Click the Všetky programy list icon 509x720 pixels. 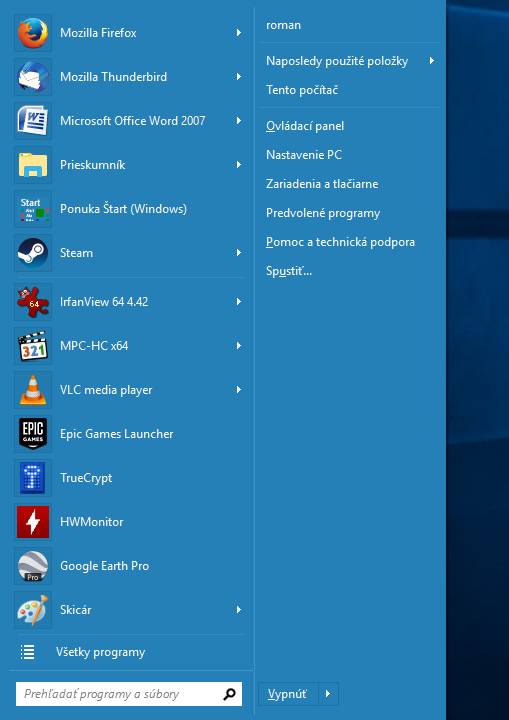[x=28, y=652]
